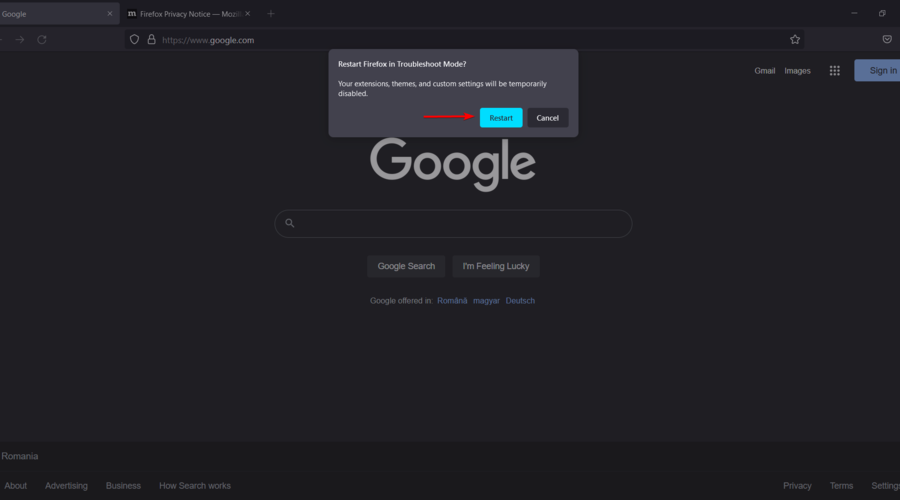Open the Advertising footer link
Viewport: 900px width, 500px height.
(66, 486)
